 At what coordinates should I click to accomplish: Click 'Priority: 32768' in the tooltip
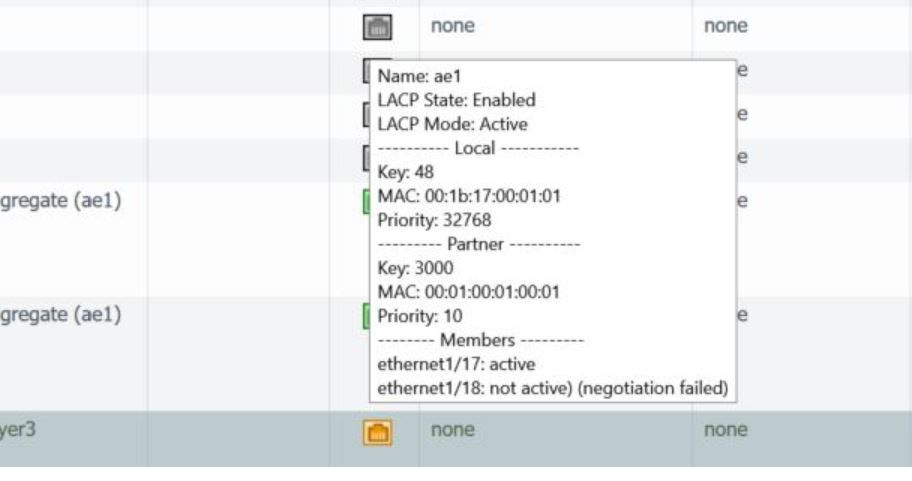[x=435, y=220]
